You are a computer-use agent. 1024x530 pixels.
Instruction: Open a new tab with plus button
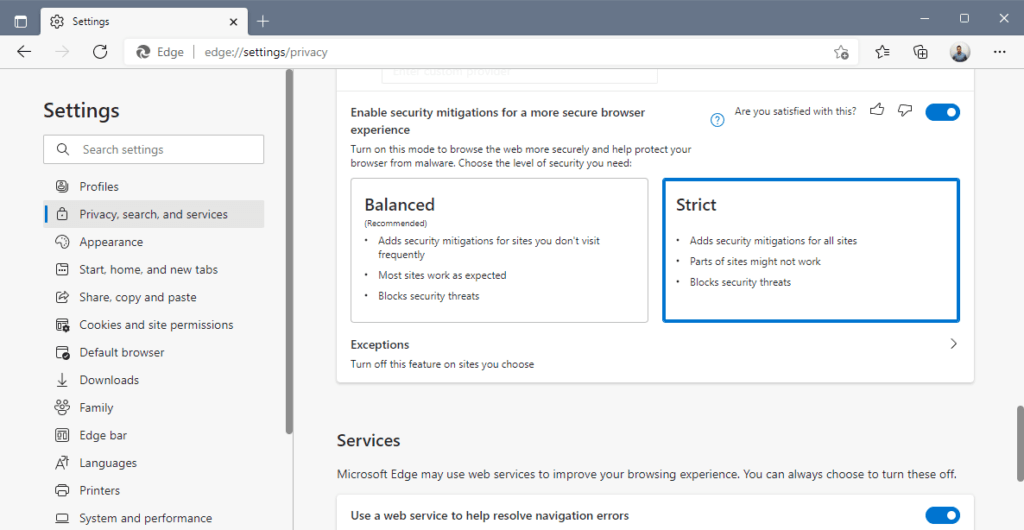263,22
